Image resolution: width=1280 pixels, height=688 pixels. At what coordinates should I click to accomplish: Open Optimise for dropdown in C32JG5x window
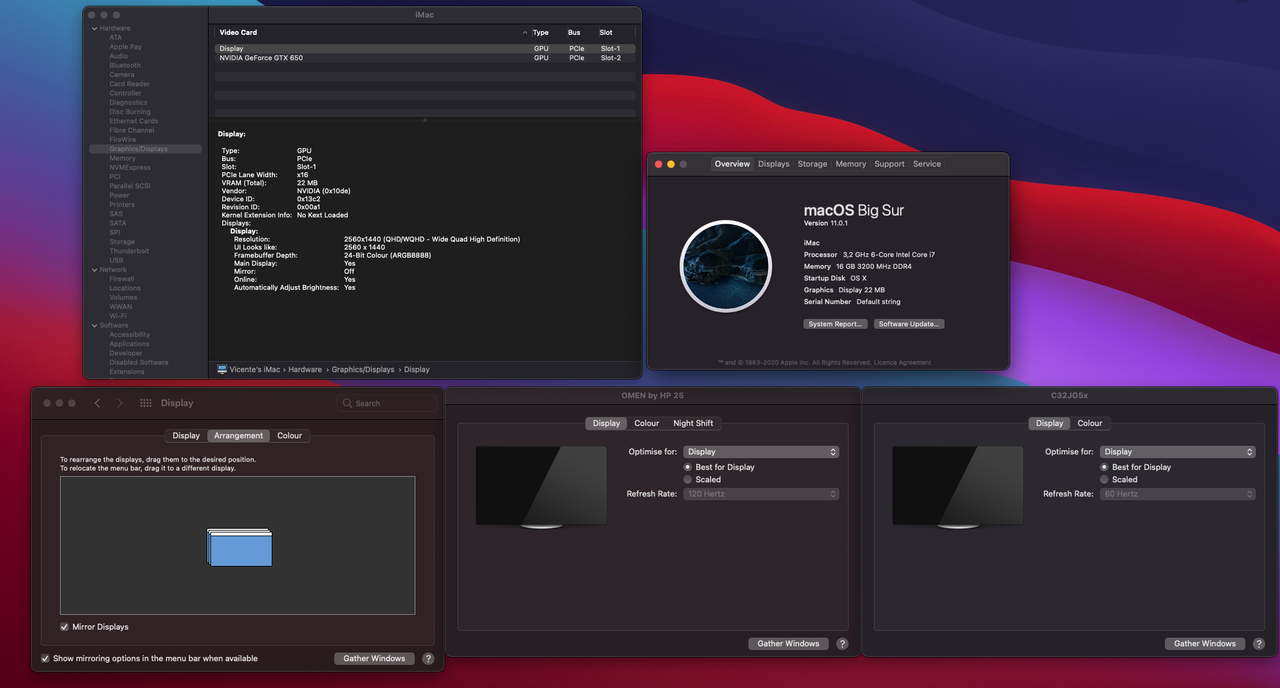pos(1177,452)
